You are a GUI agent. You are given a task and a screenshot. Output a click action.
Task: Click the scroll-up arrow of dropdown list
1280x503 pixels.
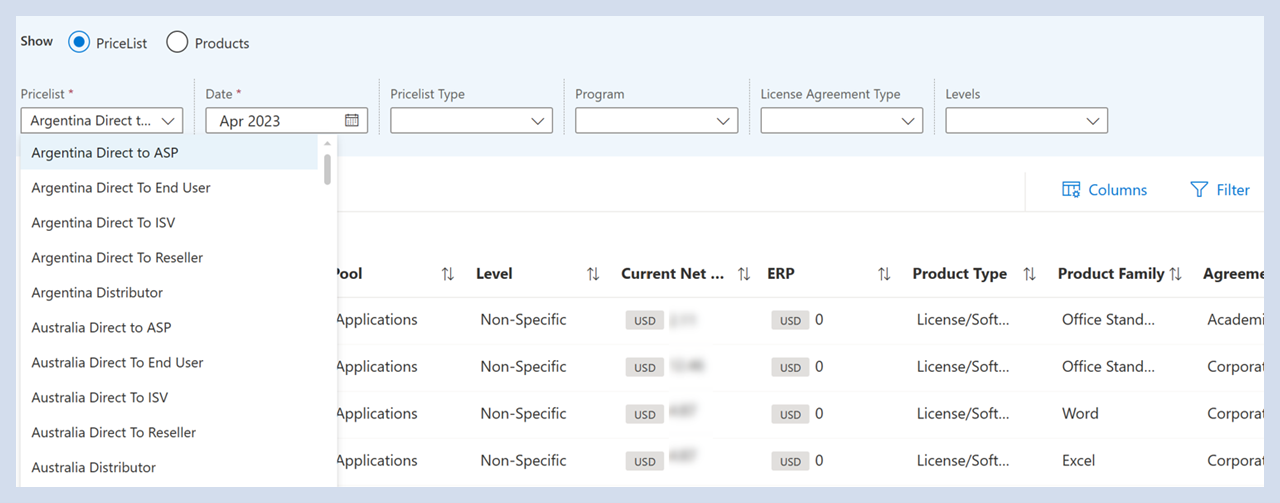pyautogui.click(x=327, y=144)
